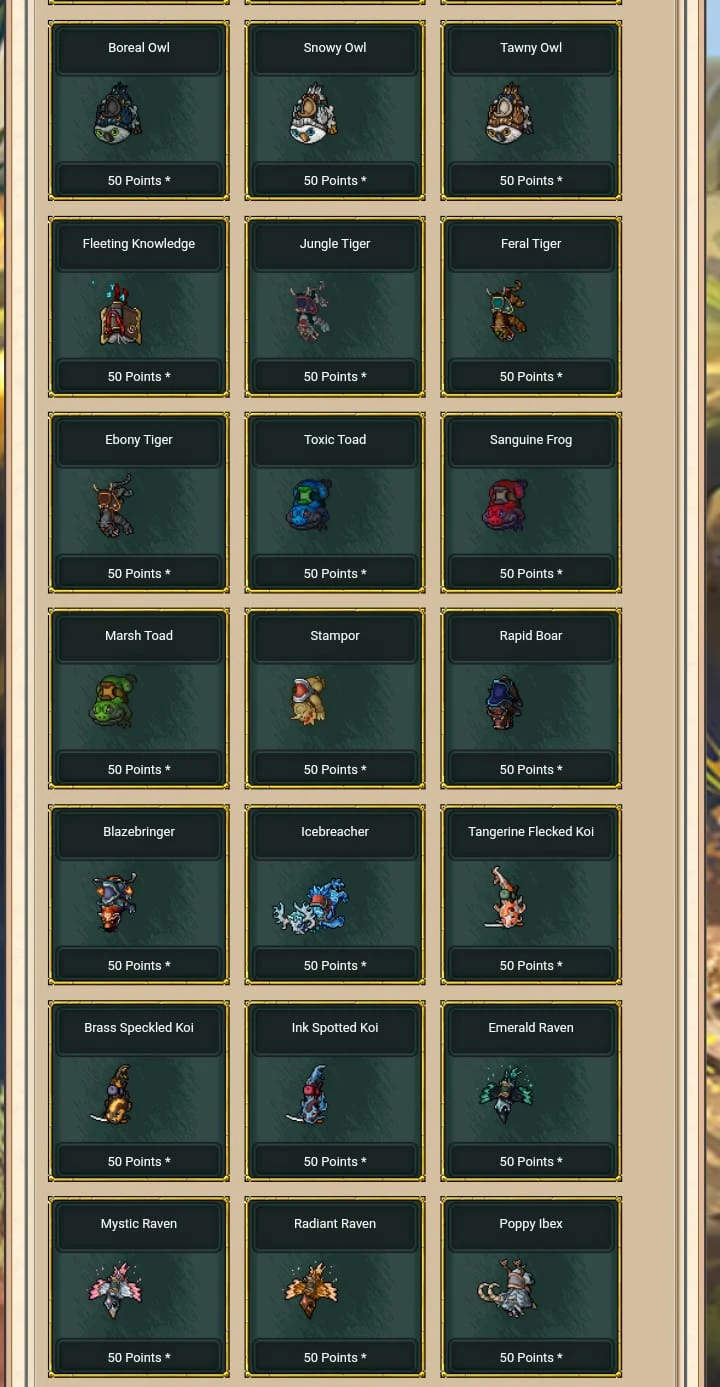
Task: Click the Jungle Tiger name header
Action: (335, 244)
